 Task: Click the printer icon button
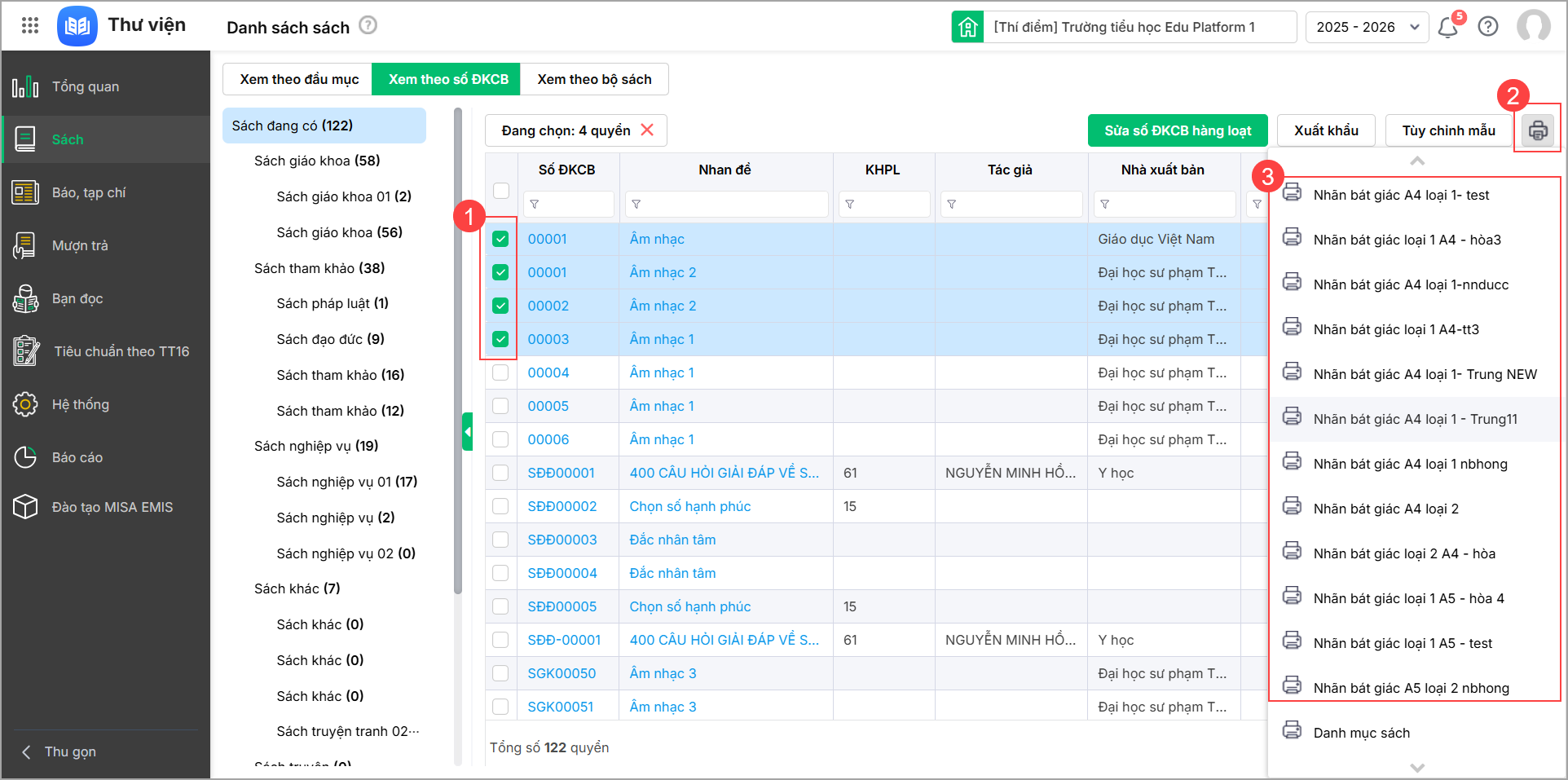point(1538,130)
